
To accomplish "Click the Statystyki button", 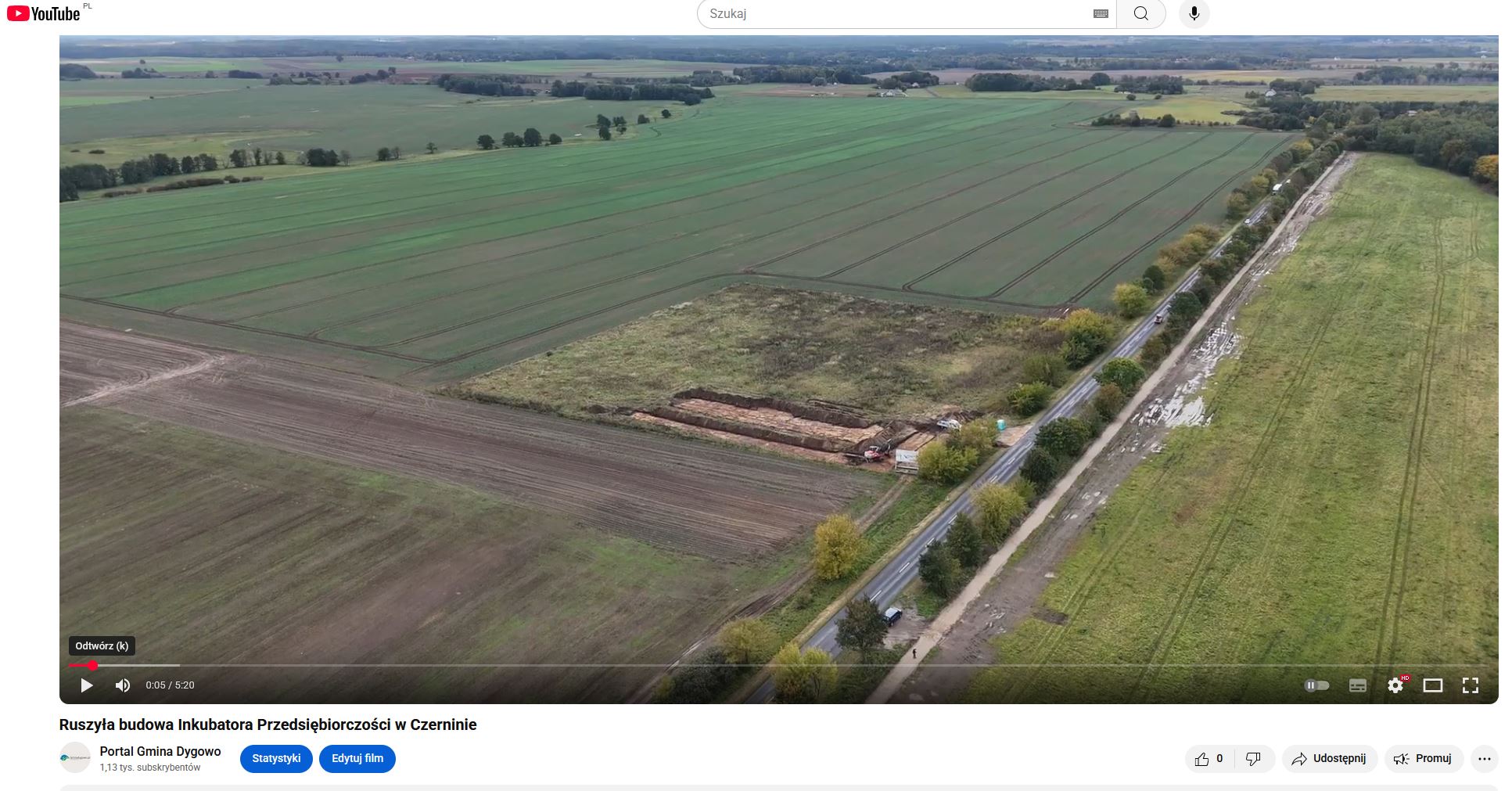I will (x=276, y=758).
